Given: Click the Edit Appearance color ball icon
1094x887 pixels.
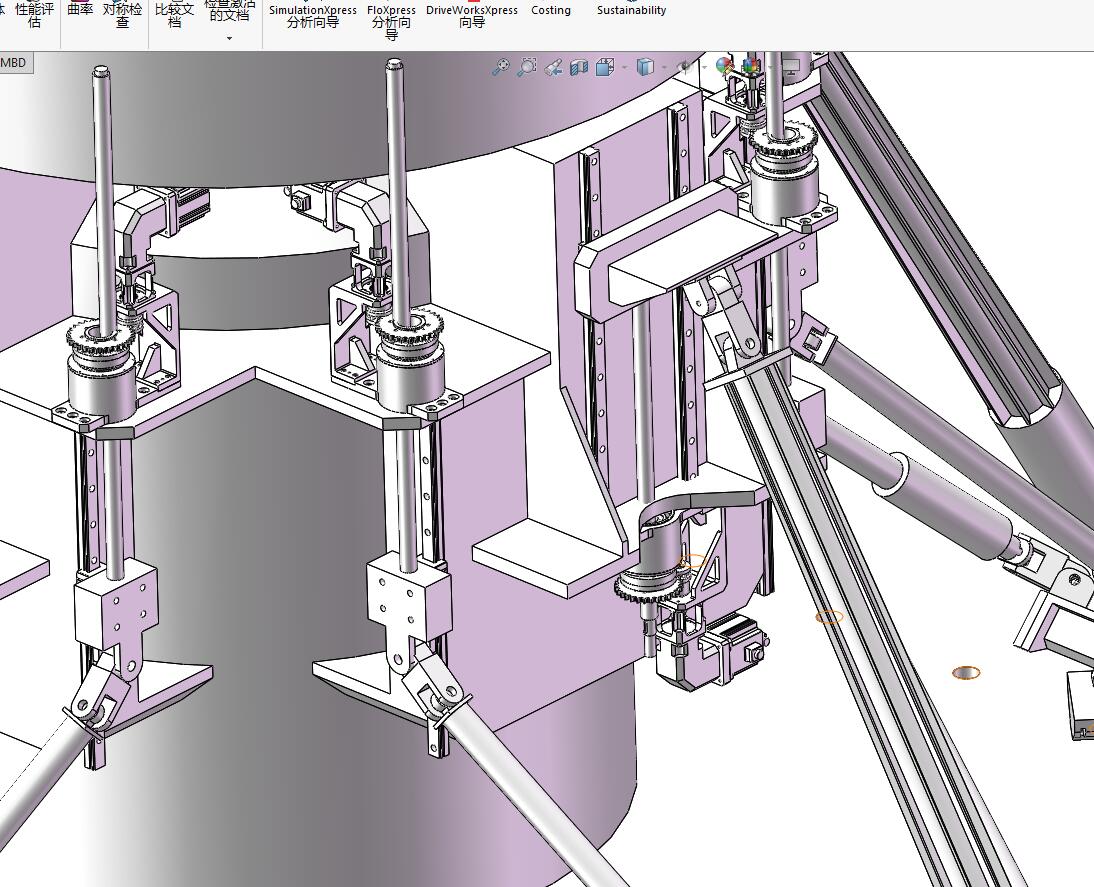Looking at the screenshot, I should (726, 66).
